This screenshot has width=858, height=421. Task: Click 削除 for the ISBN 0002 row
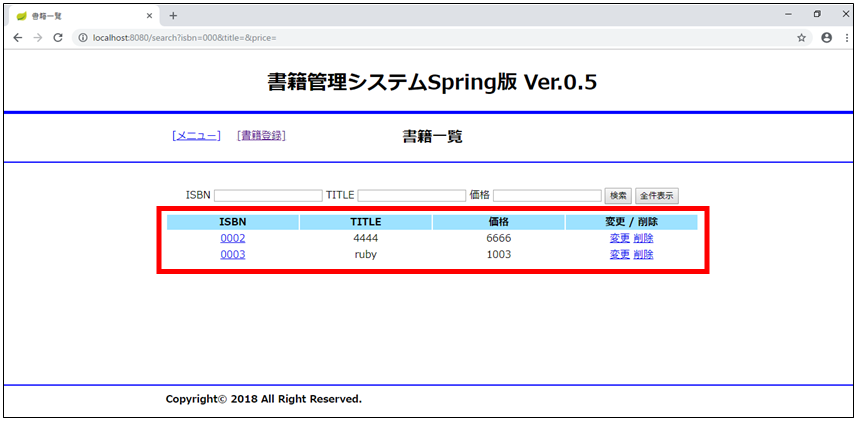point(643,238)
